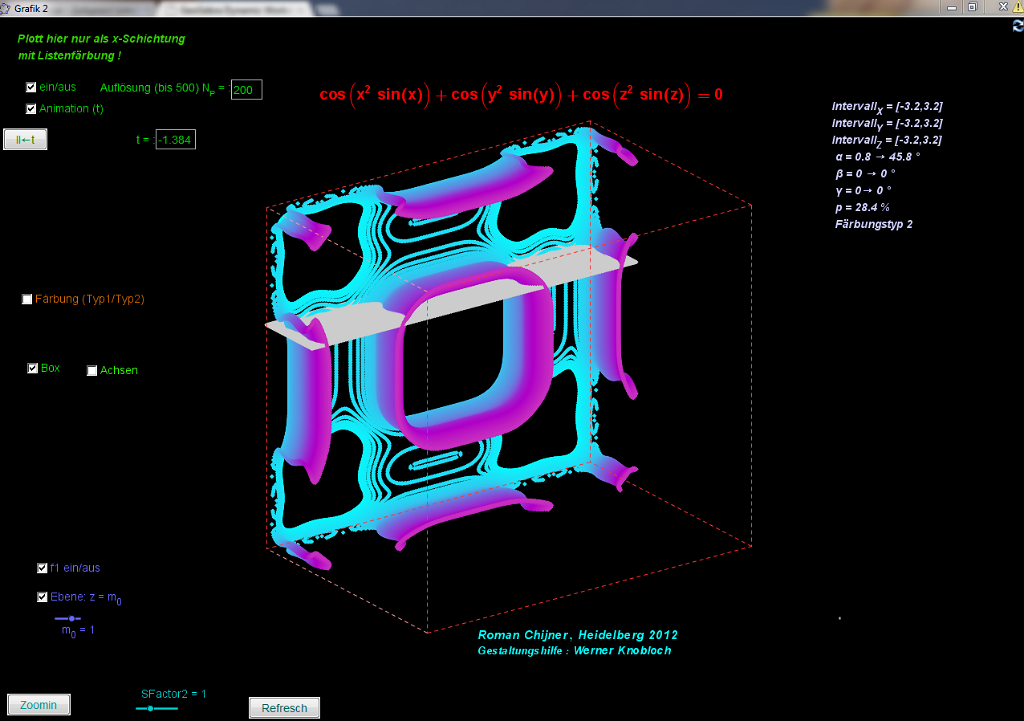This screenshot has width=1024, height=721.
Task: Enable the Färbung (Typ1/Typ2) checkbox
Action: click(27, 299)
